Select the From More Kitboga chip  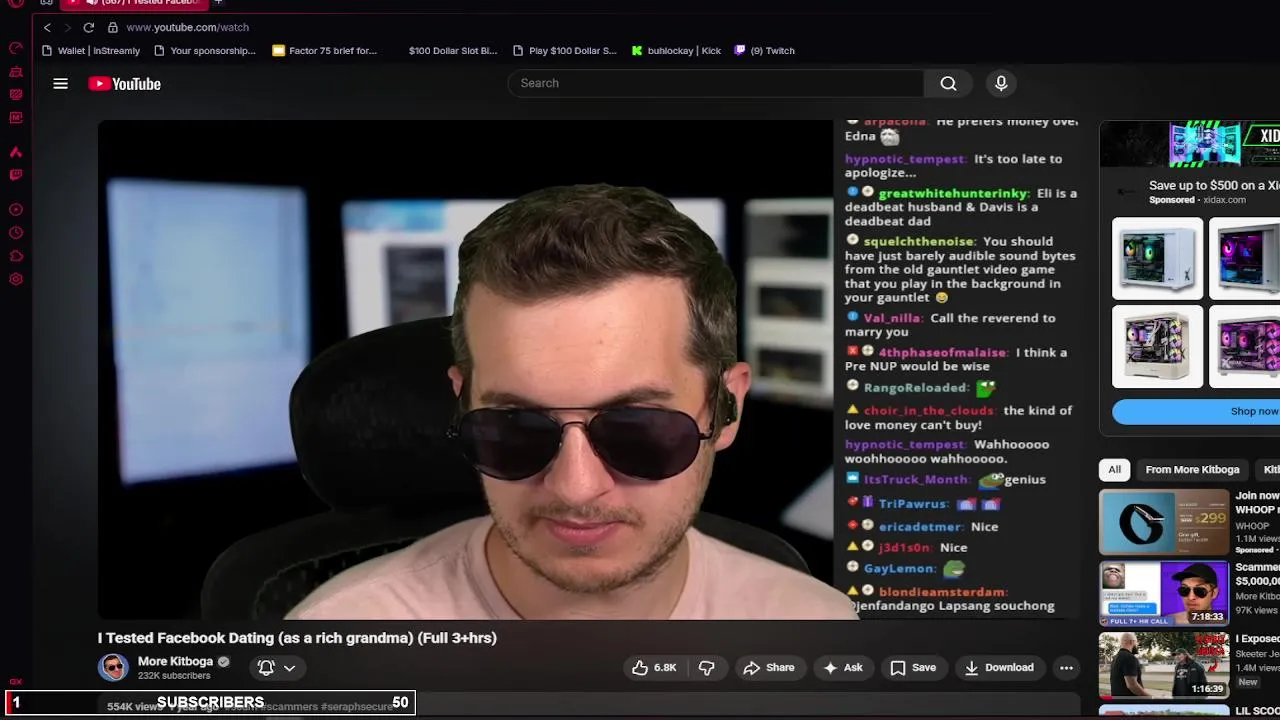pyautogui.click(x=1192, y=469)
